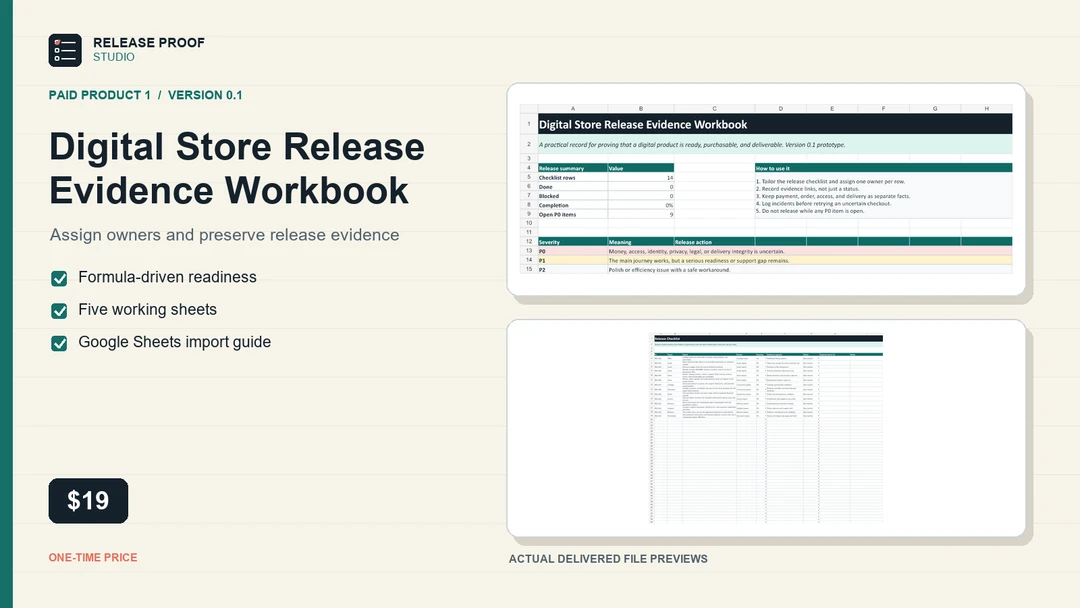Screen dimensions: 1080x608
Task: Click the 'PAID PRODUCT 1' label
Action: coord(99,95)
